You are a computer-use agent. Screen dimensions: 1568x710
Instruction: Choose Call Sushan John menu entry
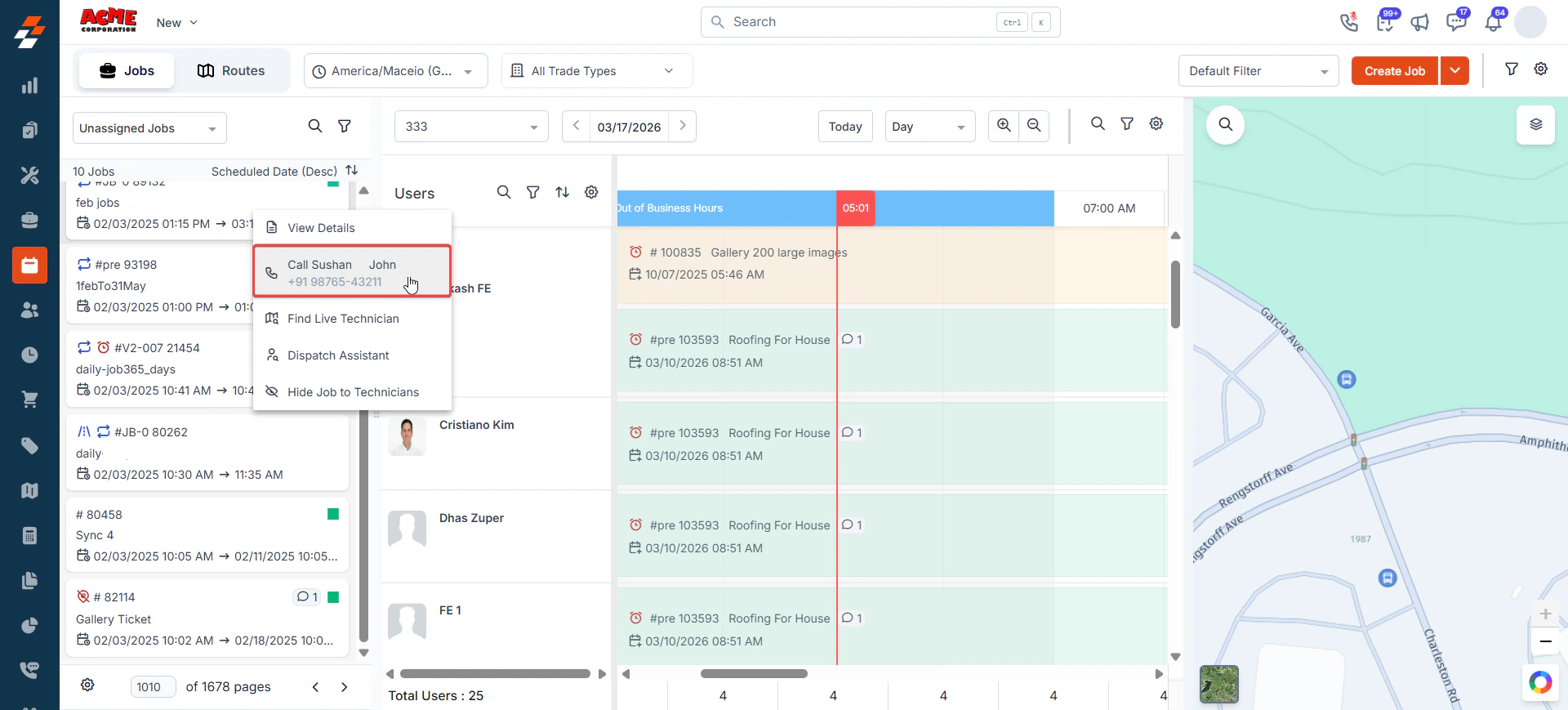(x=352, y=272)
